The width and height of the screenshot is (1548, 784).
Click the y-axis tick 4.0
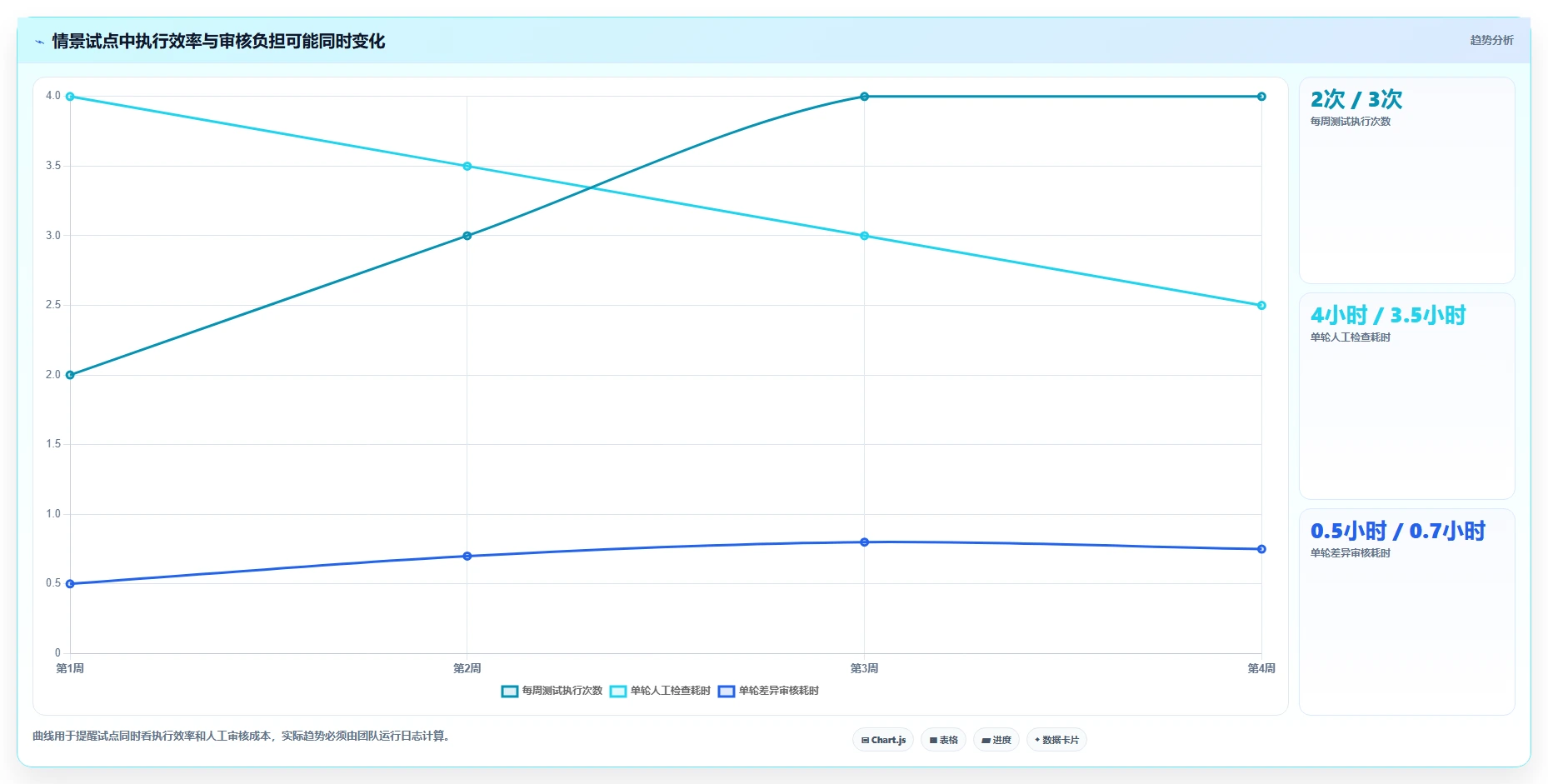click(53, 96)
